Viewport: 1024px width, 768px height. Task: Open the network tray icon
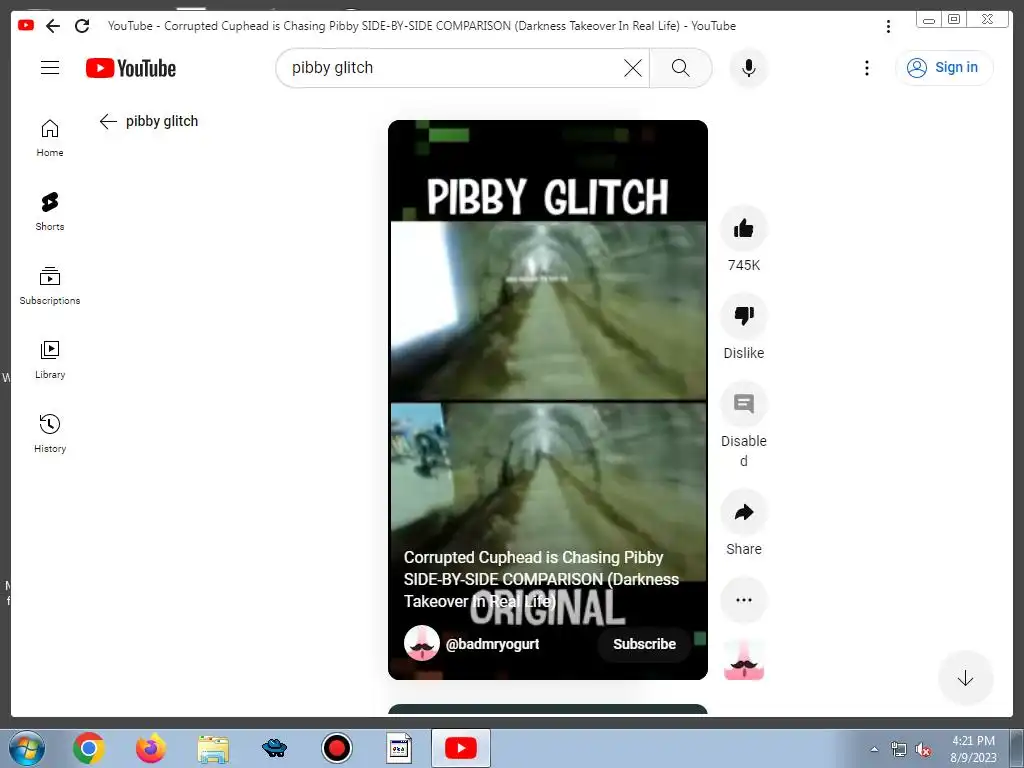tap(899, 750)
